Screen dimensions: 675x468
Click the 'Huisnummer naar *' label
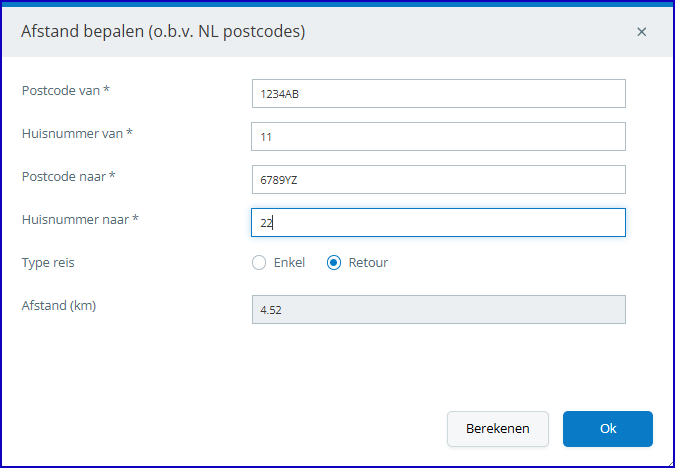click(80, 220)
